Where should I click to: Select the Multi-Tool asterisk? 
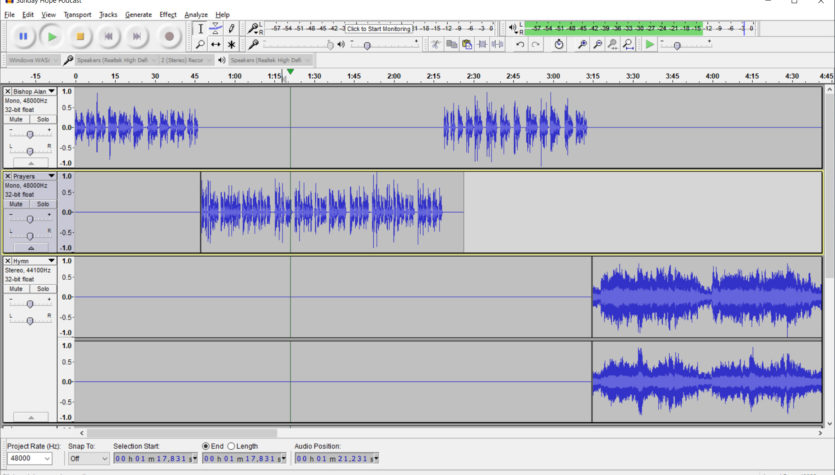[x=231, y=44]
